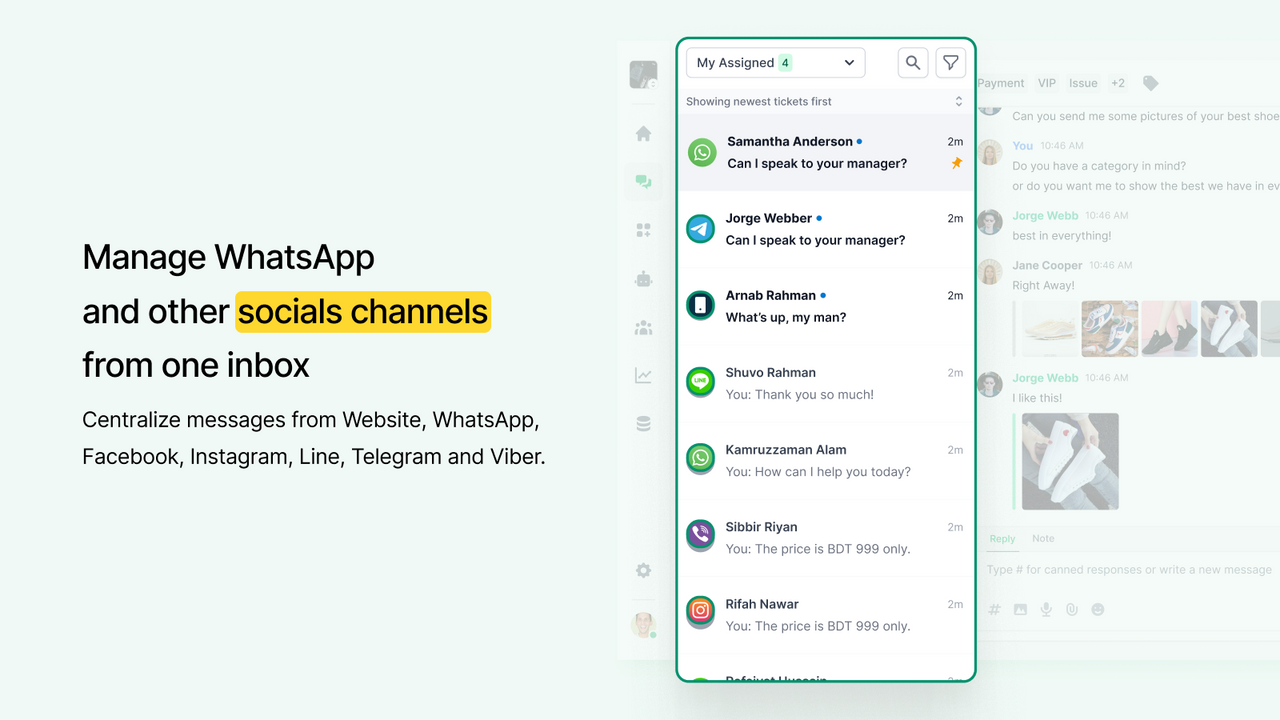Viewport: 1280px width, 720px height.
Task: Click the Payment tag
Action: click(1001, 83)
